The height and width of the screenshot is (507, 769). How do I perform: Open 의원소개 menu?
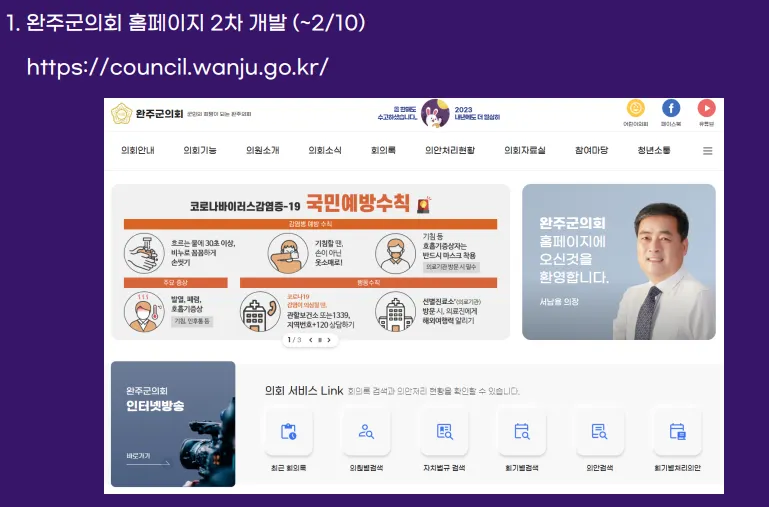point(262,151)
